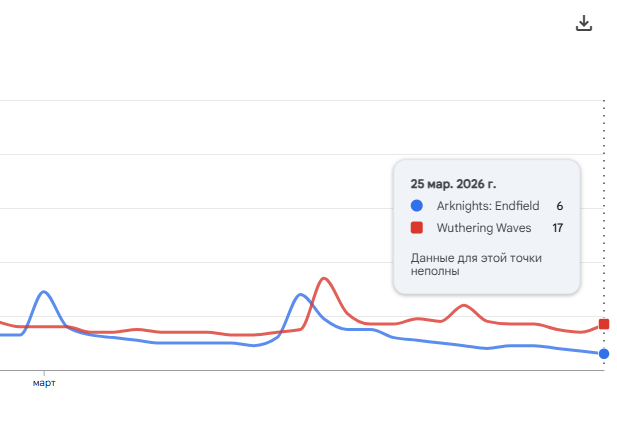Click the red square legend marker in tooltip
This screenshot has height=423, width=617.
tap(417, 227)
